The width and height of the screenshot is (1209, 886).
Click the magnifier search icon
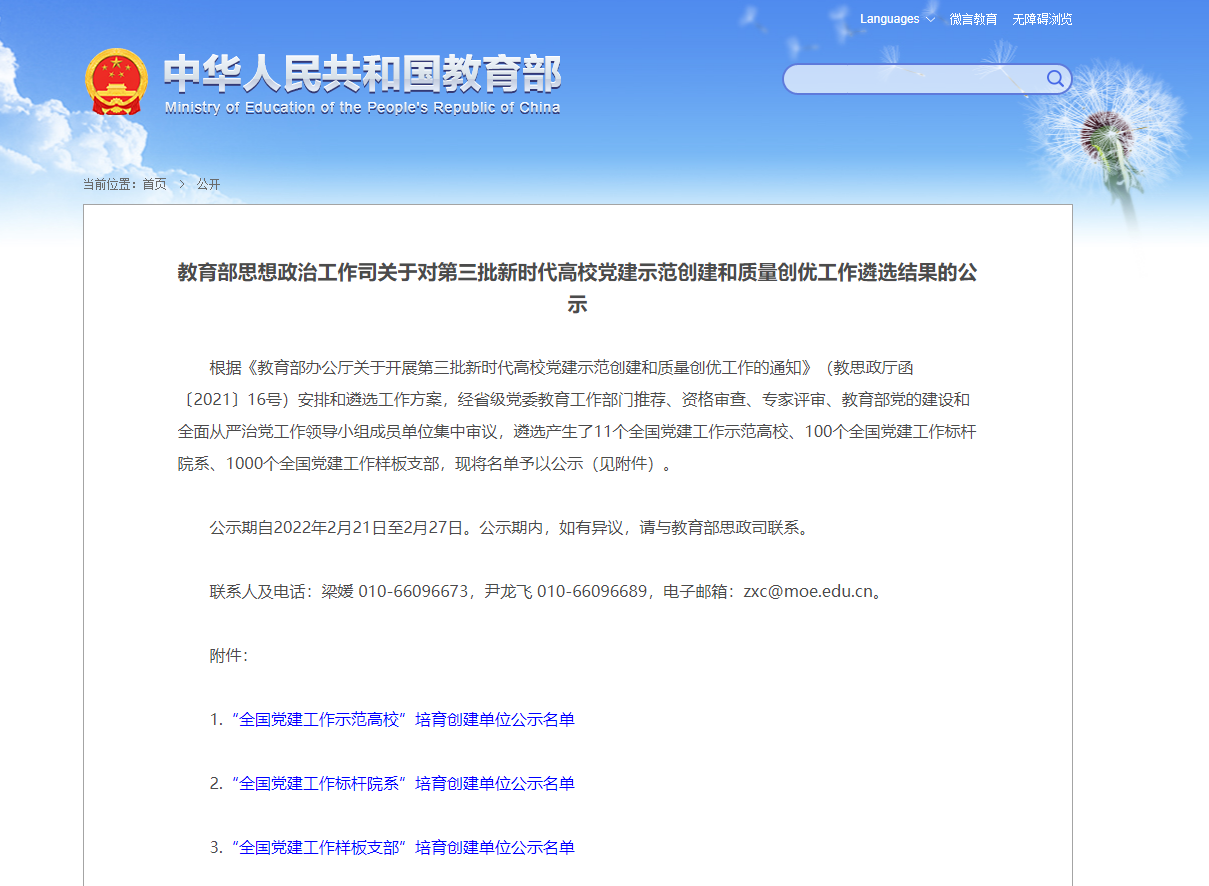pyautogui.click(x=1055, y=79)
